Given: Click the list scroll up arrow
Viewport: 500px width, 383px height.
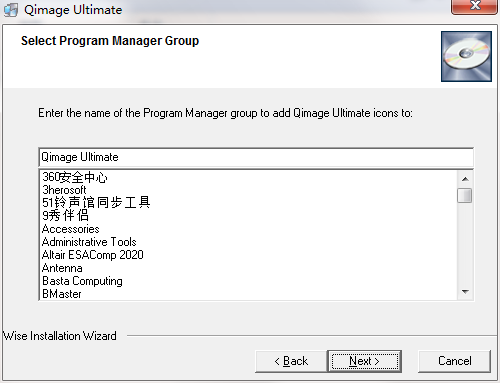Looking at the screenshot, I should (x=465, y=179).
